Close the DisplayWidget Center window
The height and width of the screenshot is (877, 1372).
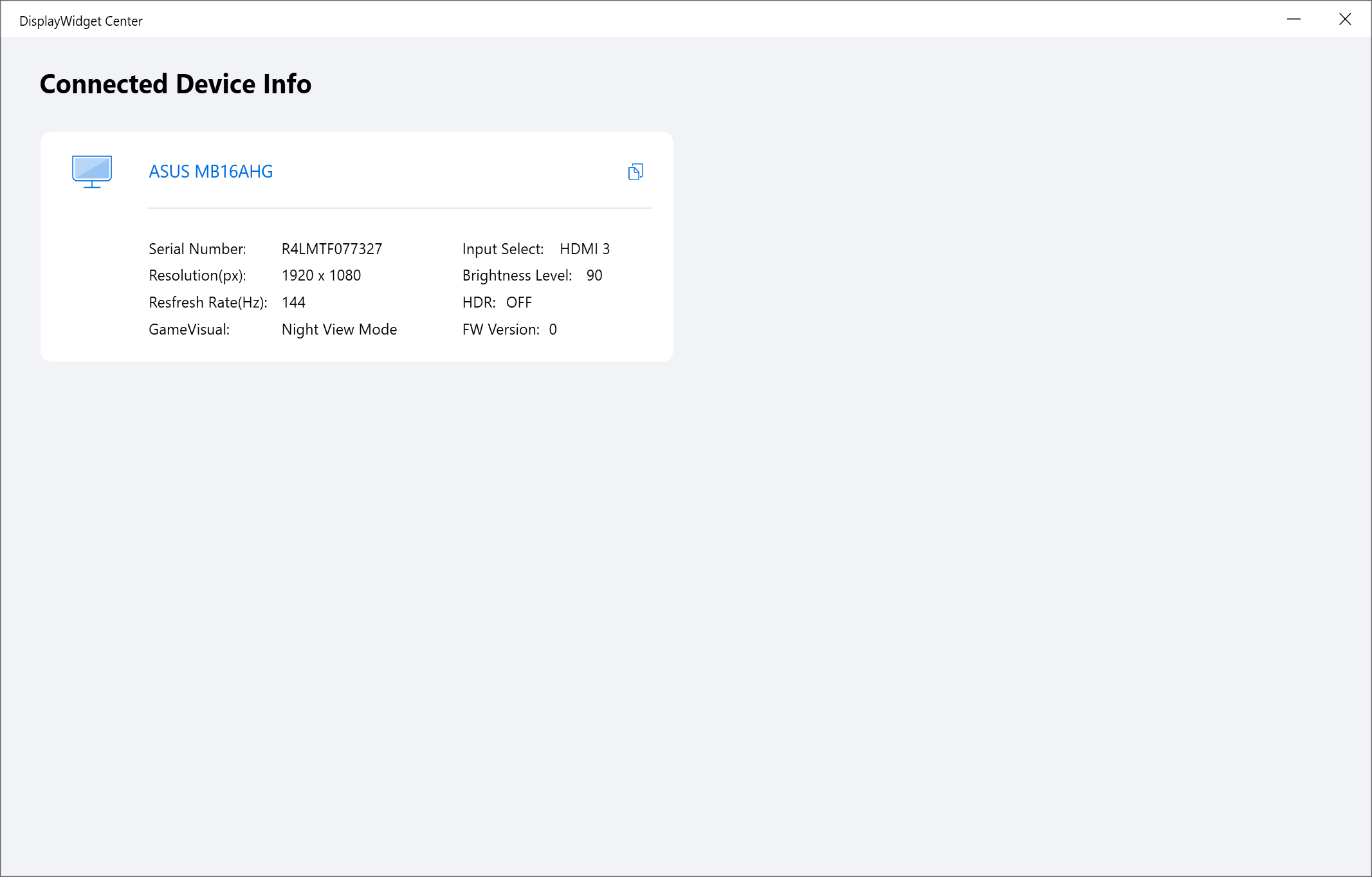[1345, 19]
